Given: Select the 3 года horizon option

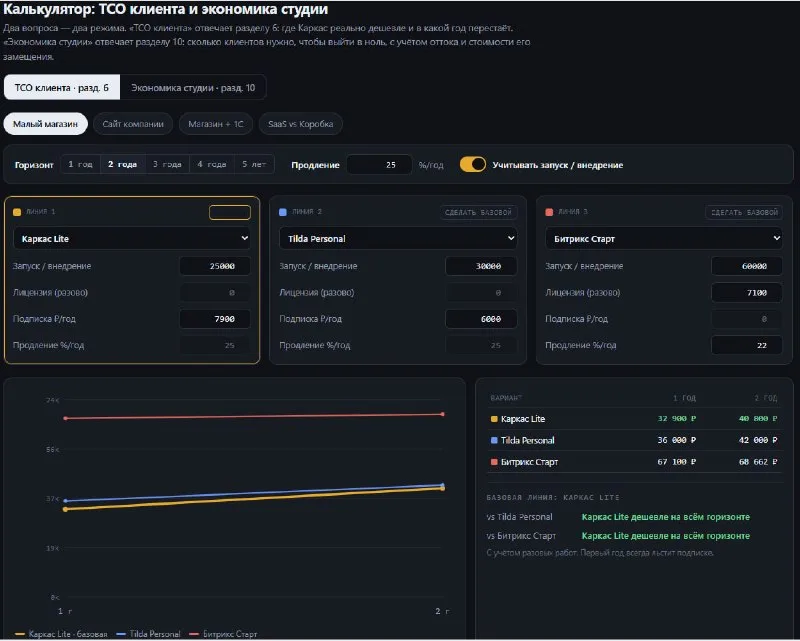Looking at the screenshot, I should pyautogui.click(x=167, y=164).
